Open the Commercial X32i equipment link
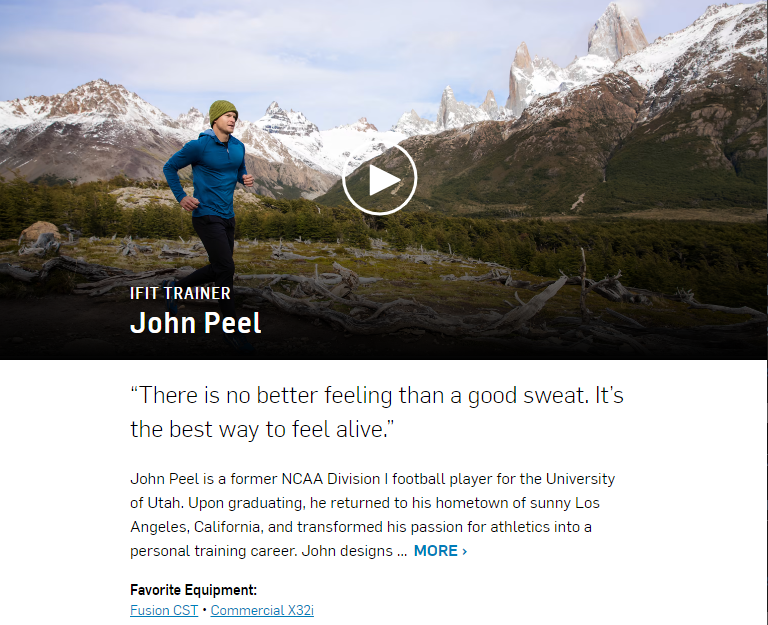Viewport: 768px width, 625px height. 262,610
